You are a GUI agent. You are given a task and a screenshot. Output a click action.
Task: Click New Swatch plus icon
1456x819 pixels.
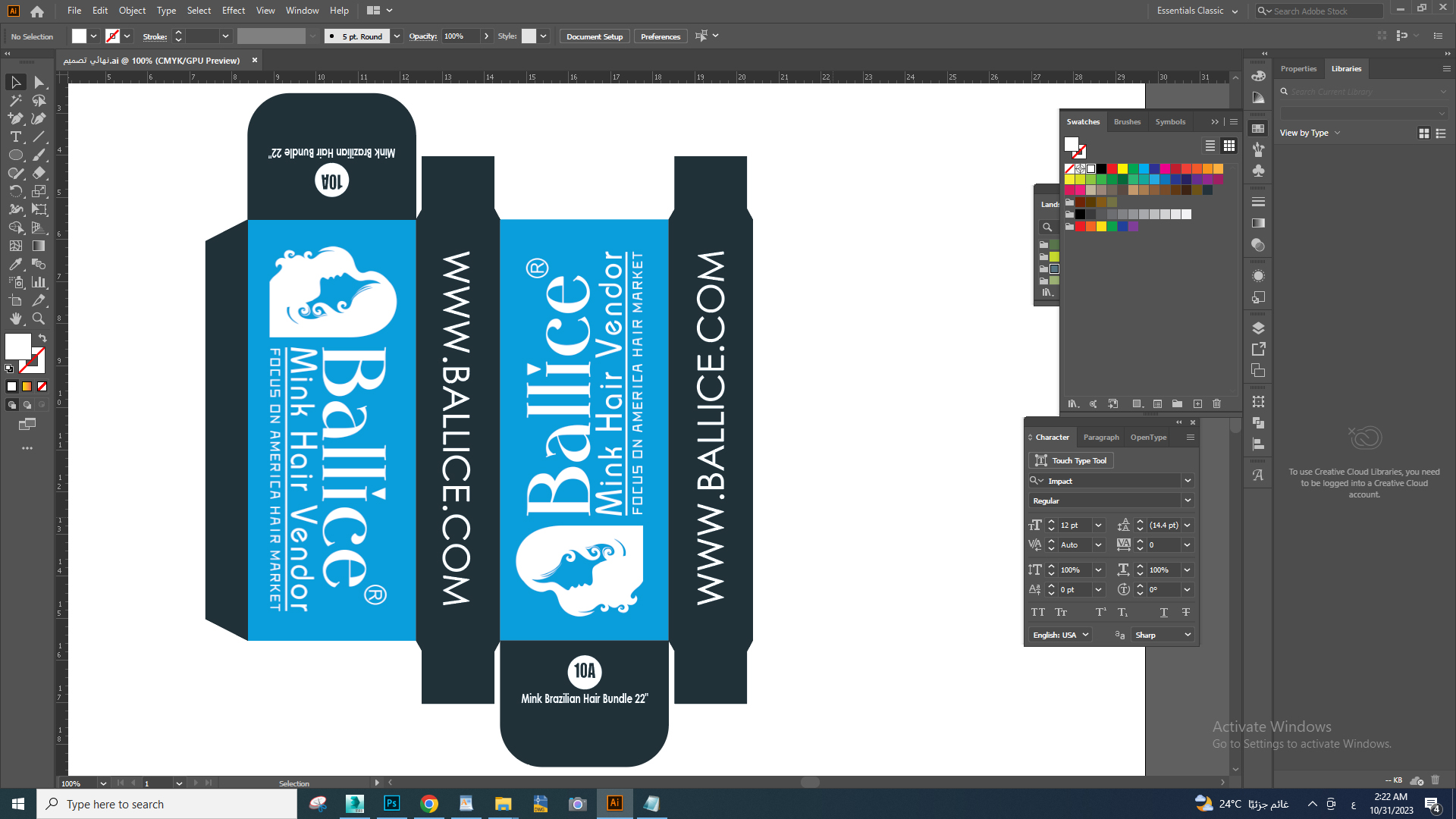pos(1197,404)
